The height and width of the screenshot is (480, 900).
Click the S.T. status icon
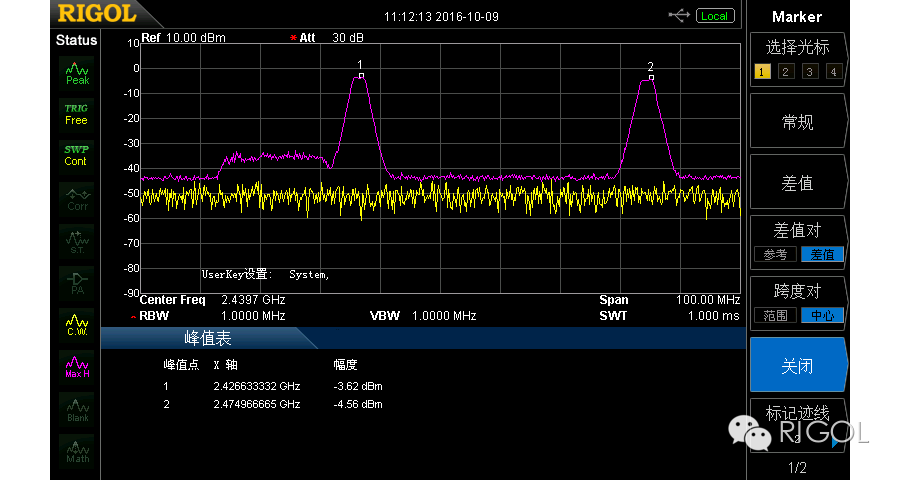pos(76,242)
